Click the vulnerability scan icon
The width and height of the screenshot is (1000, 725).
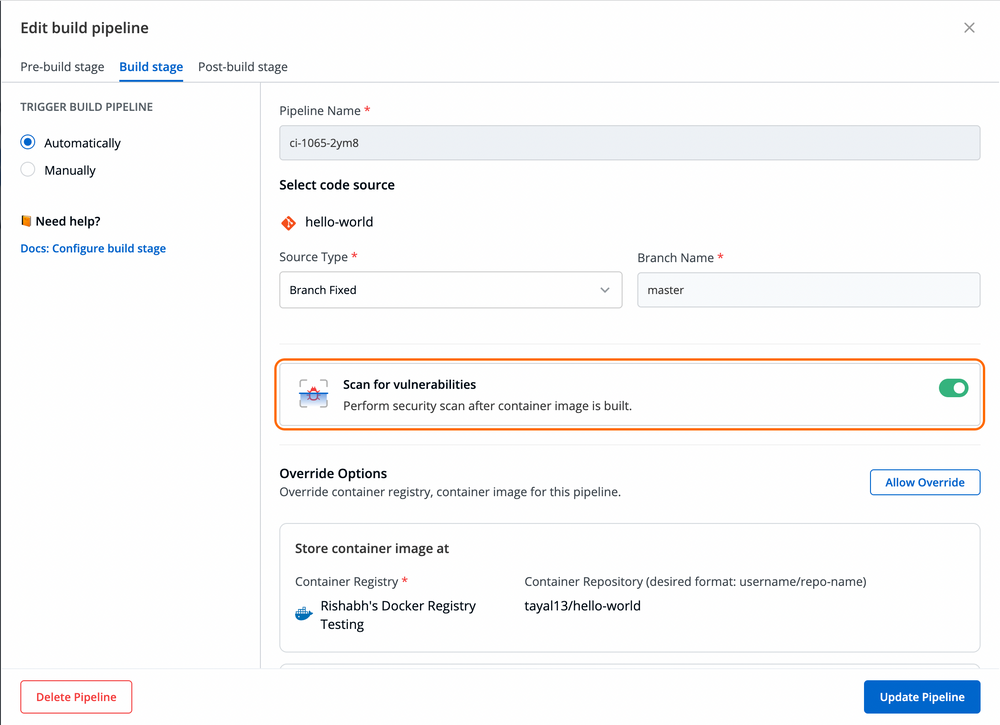coord(314,392)
